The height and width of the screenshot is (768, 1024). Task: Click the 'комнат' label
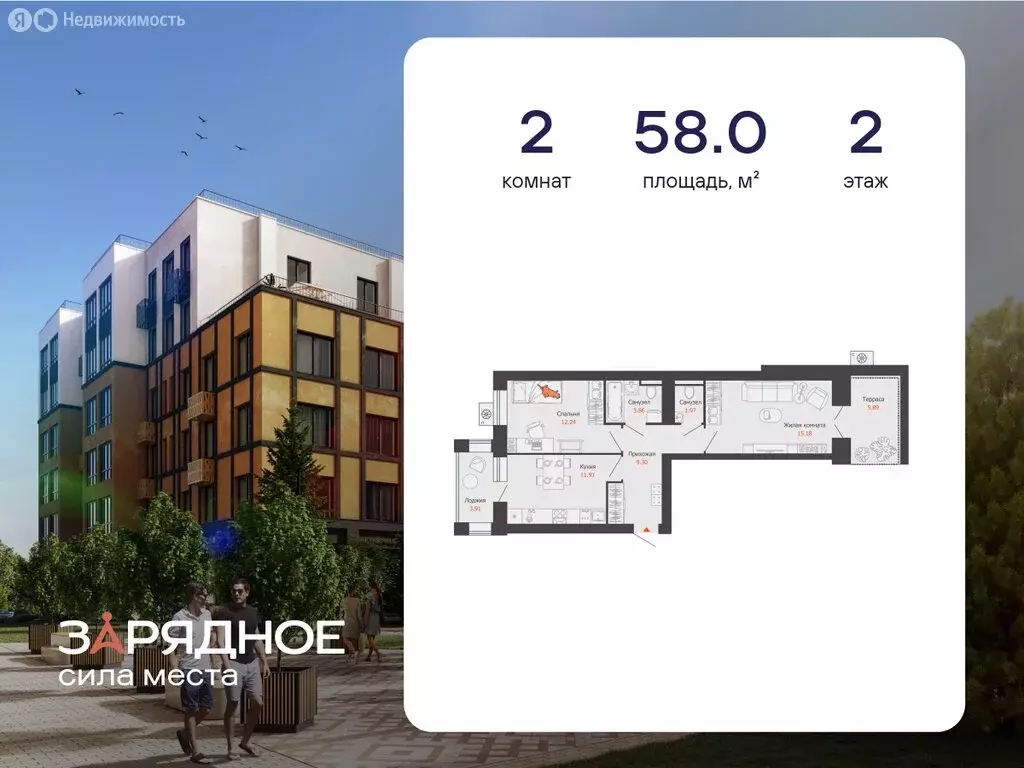tap(536, 181)
